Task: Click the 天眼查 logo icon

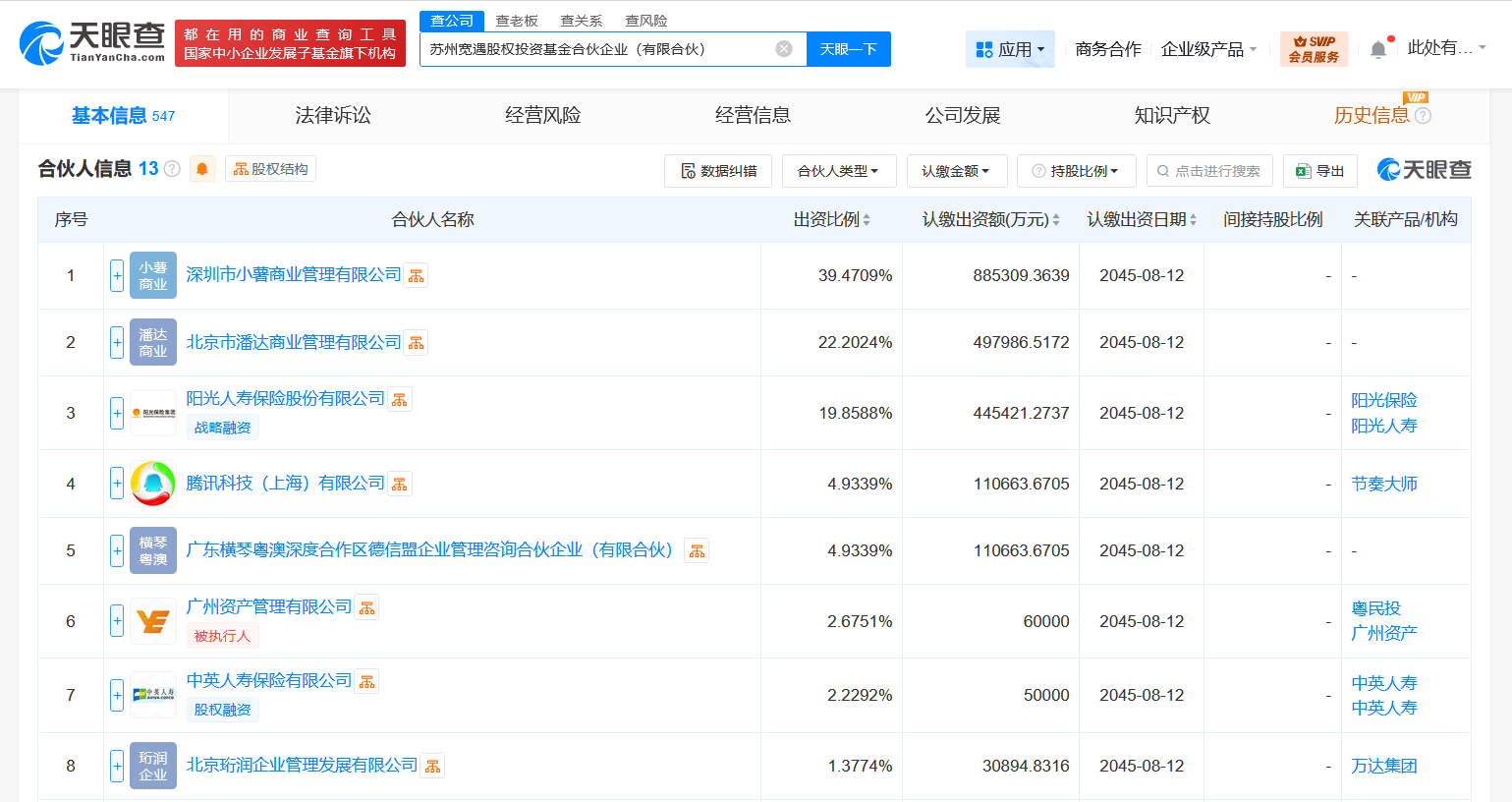Action: tap(42, 43)
